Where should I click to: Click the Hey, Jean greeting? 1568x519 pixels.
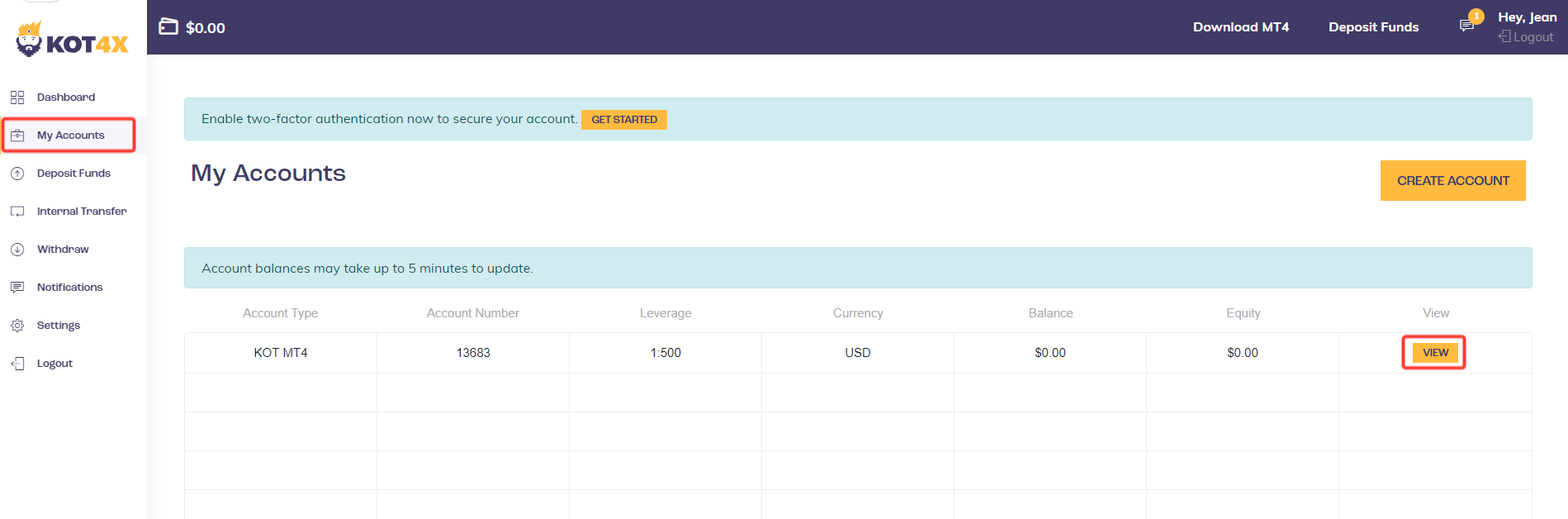click(x=1528, y=17)
